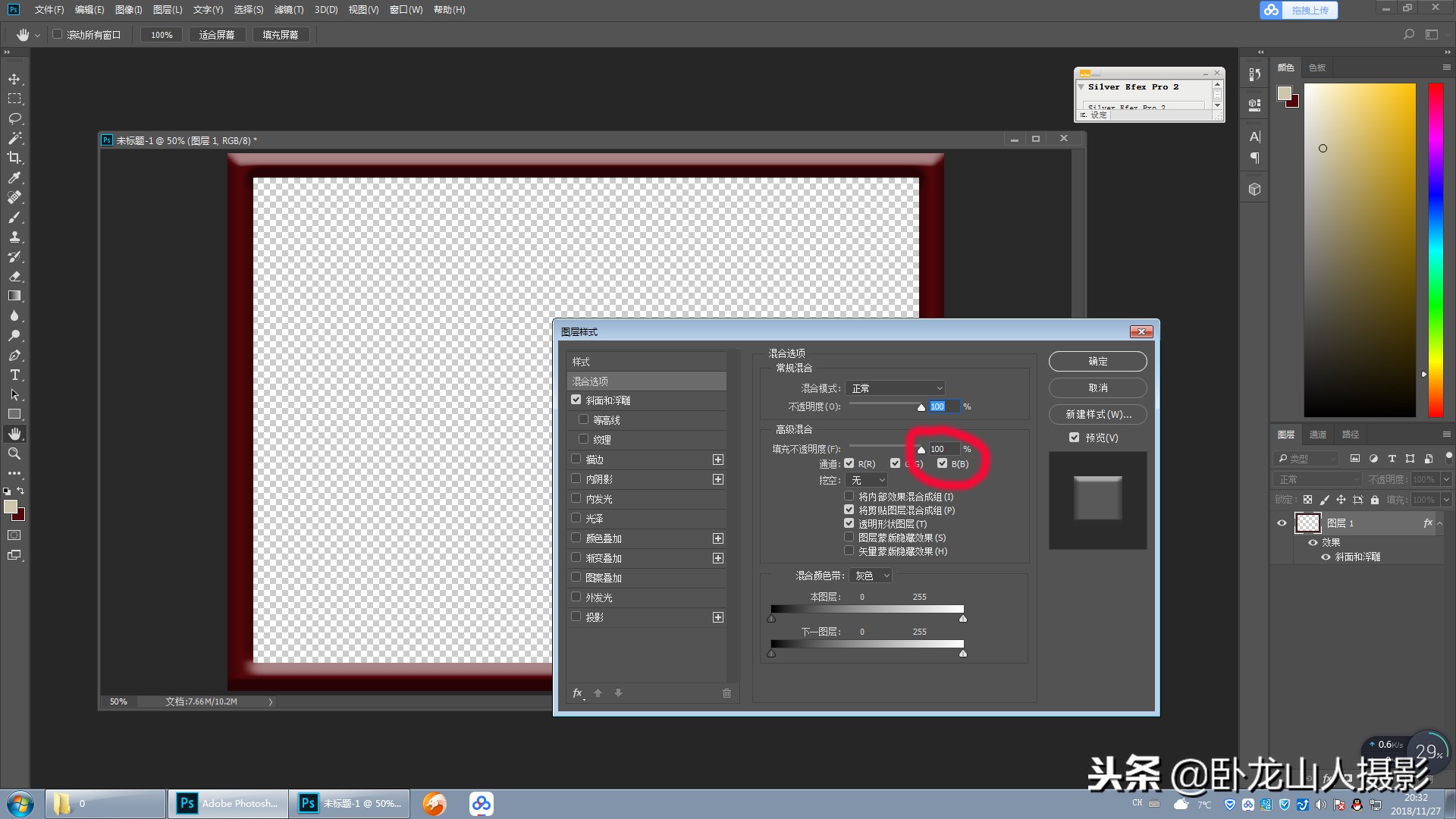The height and width of the screenshot is (819, 1456).
Task: Open the 混合颜色带 gray dropdown
Action: point(870,575)
